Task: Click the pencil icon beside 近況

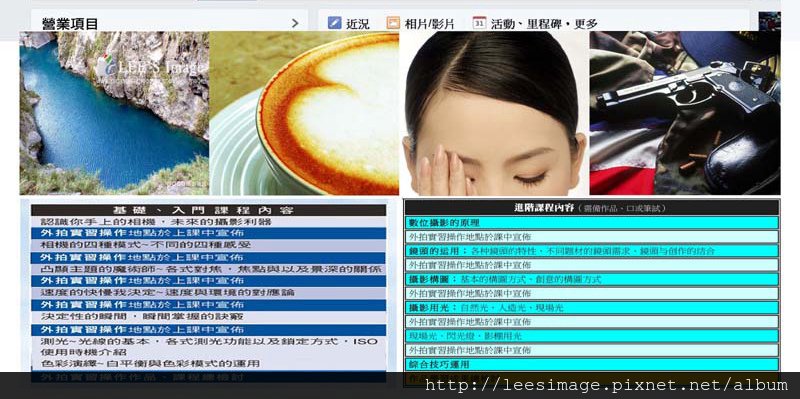Action: coord(334,23)
